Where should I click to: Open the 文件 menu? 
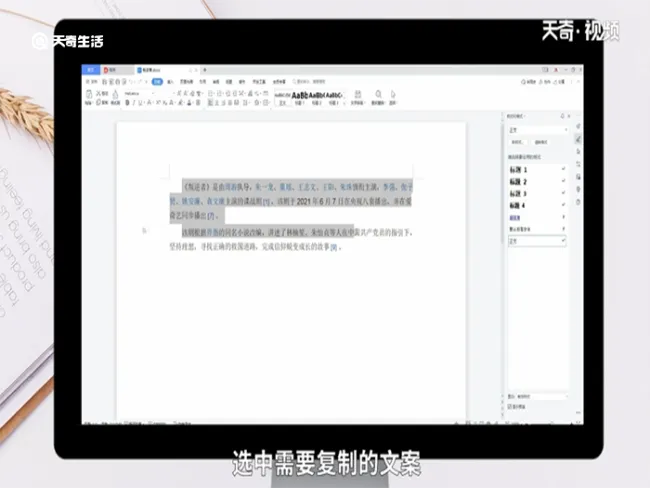coord(92,82)
